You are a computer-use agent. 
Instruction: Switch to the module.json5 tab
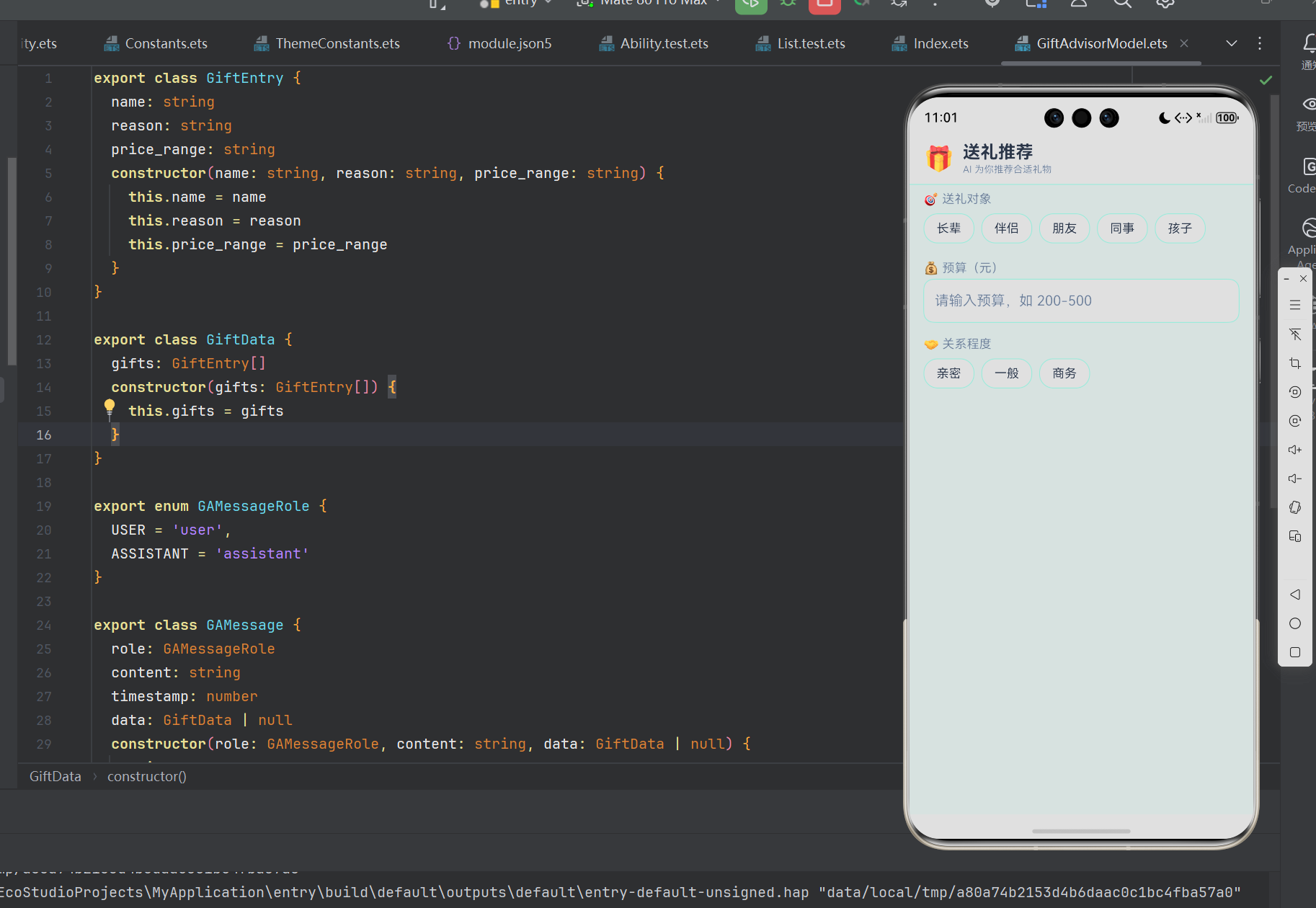click(499, 43)
